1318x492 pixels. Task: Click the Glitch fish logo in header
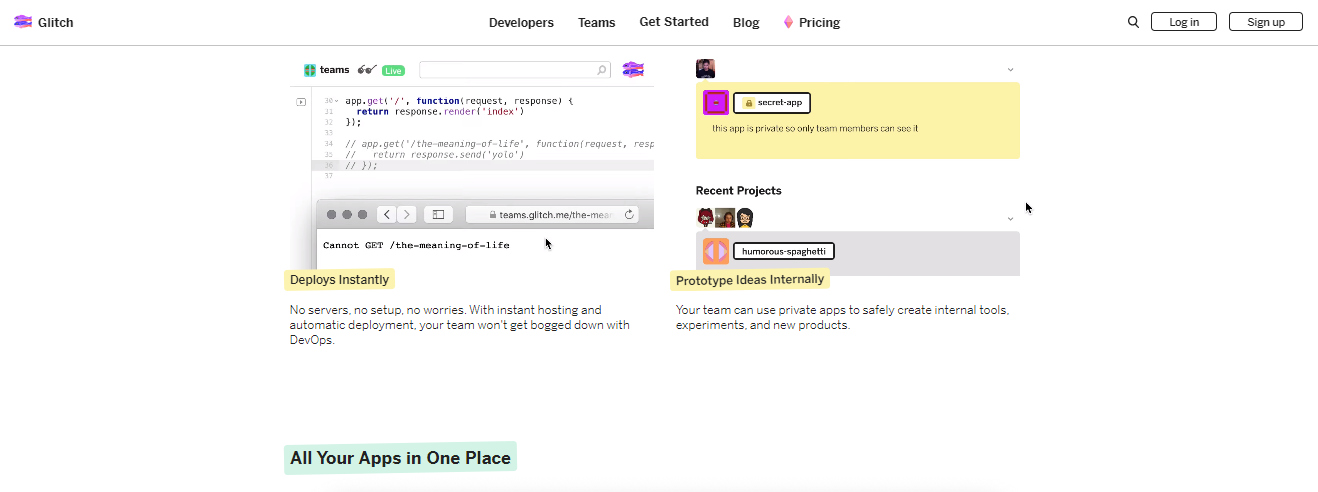click(x=23, y=22)
